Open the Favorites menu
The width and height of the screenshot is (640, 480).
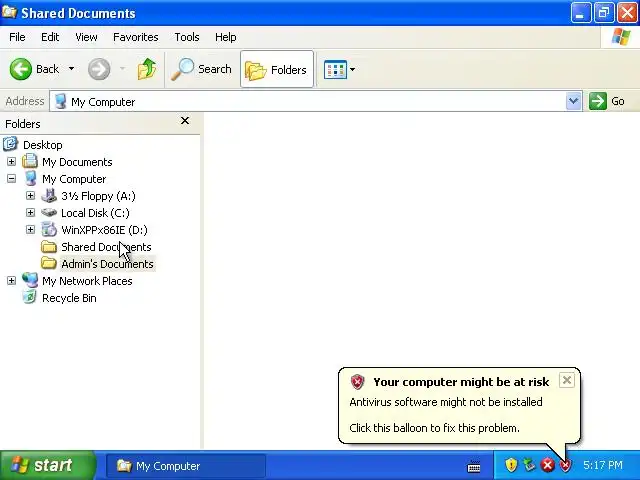click(136, 37)
